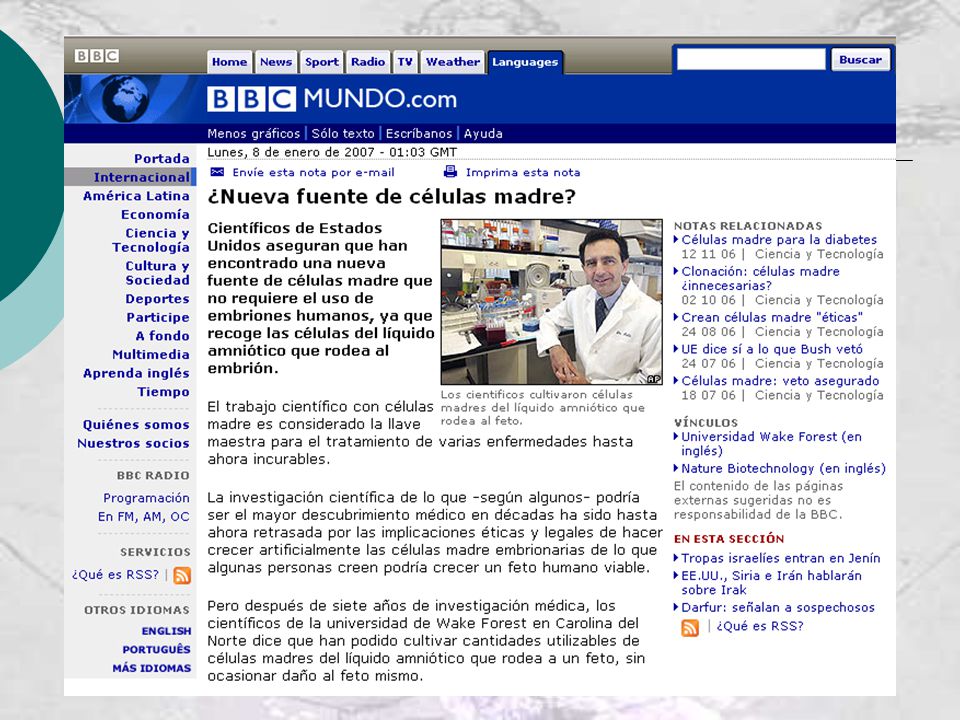This screenshot has width=960, height=720.
Task: Open the Weather tab
Action: pyautogui.click(x=452, y=62)
